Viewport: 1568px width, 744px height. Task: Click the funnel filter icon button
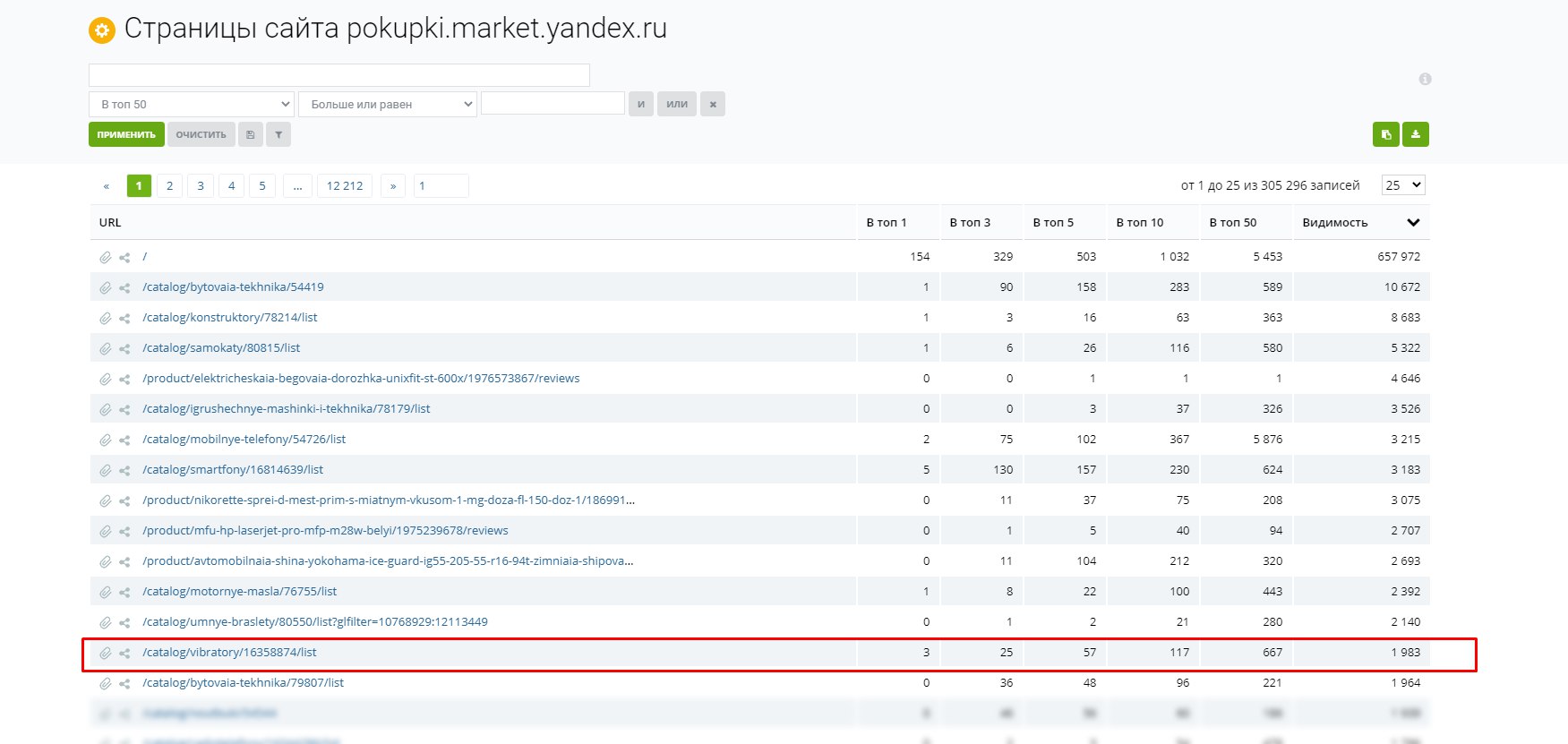pos(278,134)
